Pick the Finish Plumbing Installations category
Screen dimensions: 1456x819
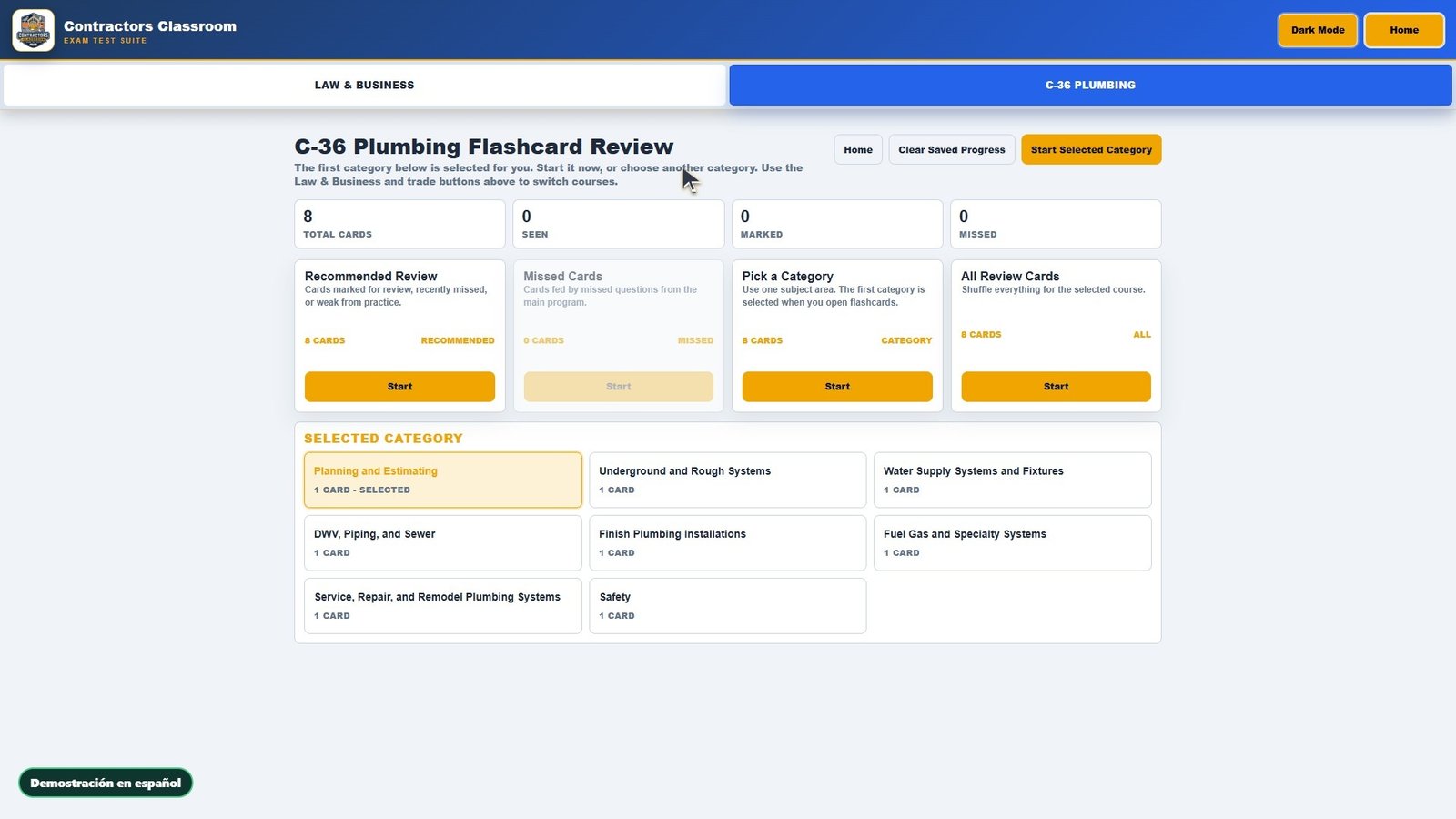(x=728, y=543)
